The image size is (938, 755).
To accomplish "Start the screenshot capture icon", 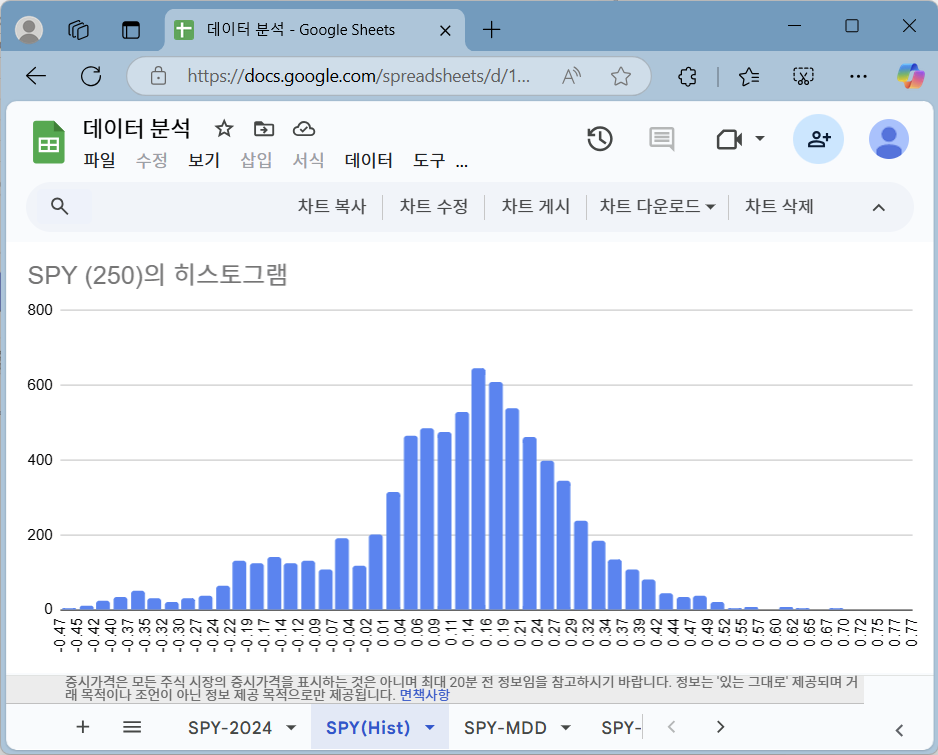I will (803, 76).
